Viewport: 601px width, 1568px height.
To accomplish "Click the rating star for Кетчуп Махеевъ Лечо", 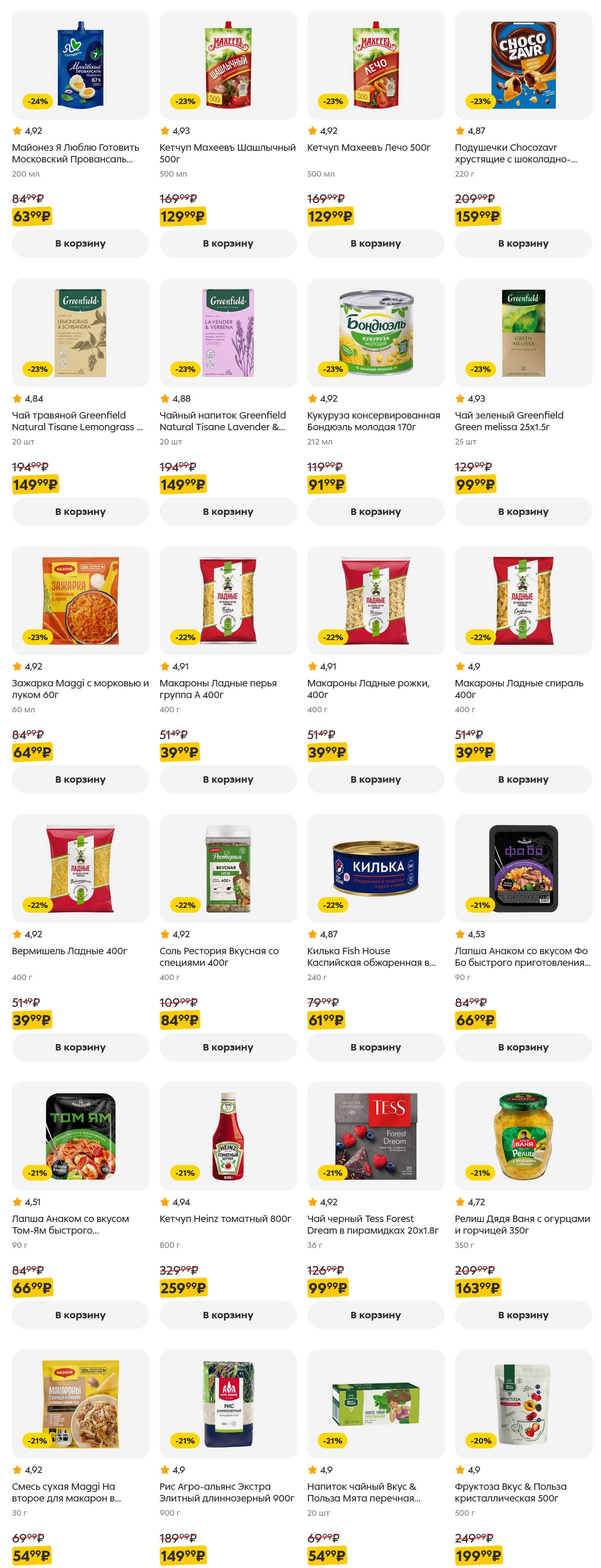I will [313, 131].
